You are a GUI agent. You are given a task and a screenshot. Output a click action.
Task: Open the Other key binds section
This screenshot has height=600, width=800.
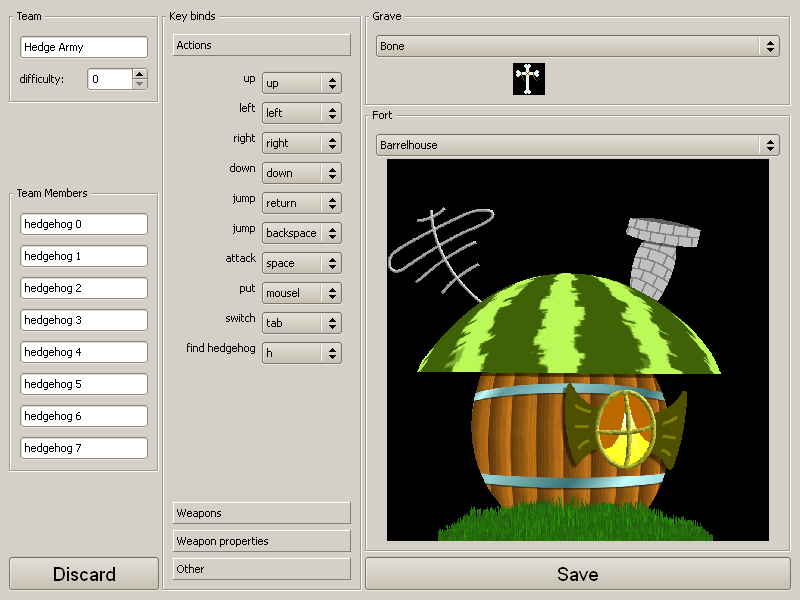(x=261, y=569)
